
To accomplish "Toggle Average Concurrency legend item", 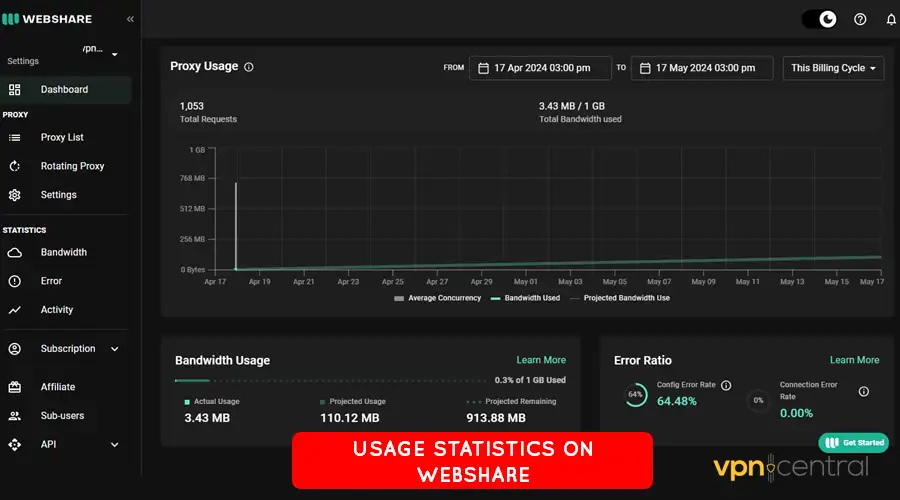I will pos(437,298).
